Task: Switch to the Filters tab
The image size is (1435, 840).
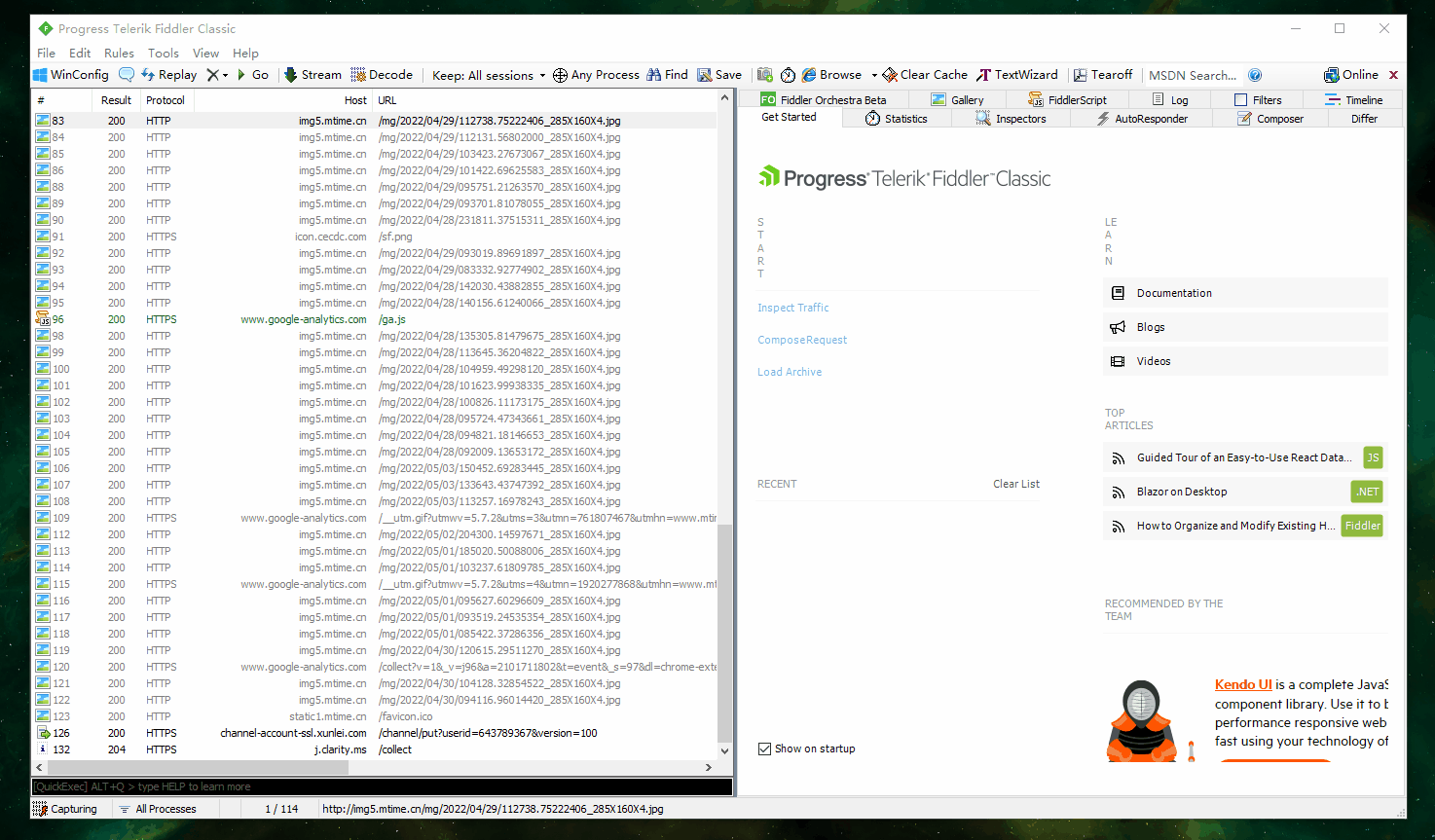Action: pos(1258,99)
